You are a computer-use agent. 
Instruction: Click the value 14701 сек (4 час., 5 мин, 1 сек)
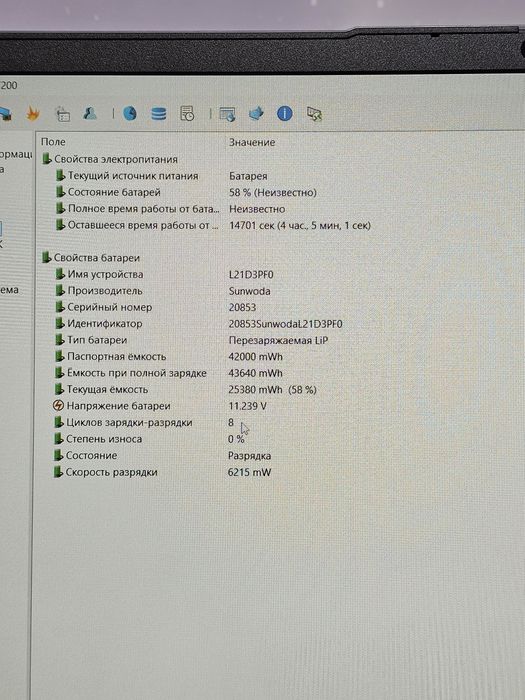[300, 225]
